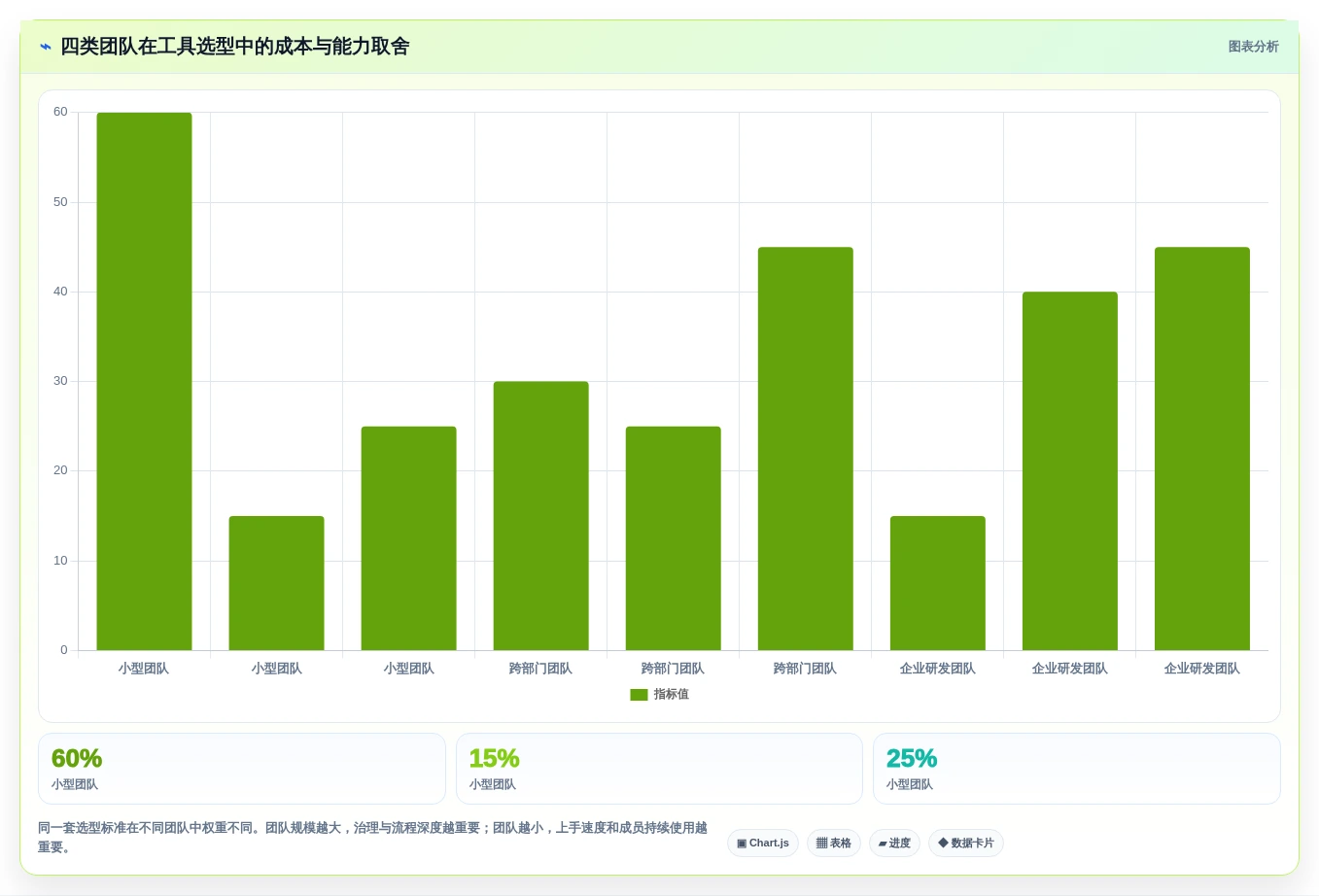Open the 25% 小型团队 stat card
Screen dimensions: 1319x896
point(1077,769)
